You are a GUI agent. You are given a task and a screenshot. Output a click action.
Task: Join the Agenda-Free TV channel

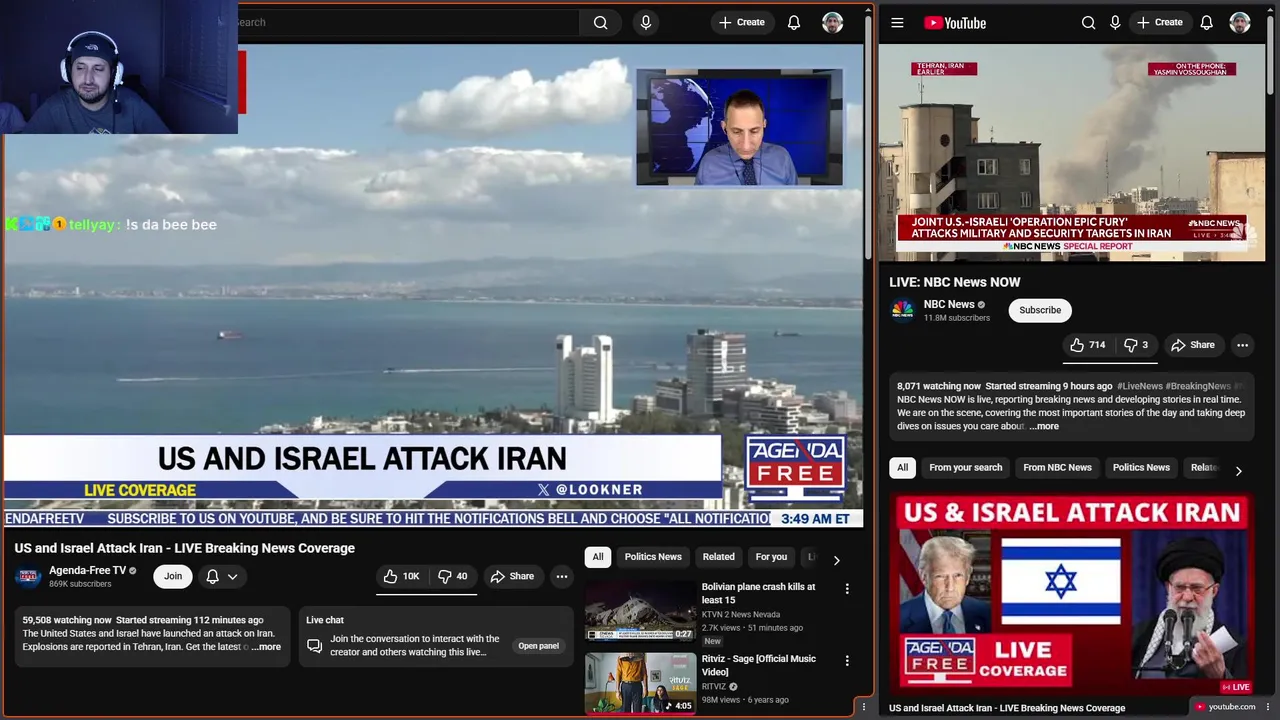173,576
